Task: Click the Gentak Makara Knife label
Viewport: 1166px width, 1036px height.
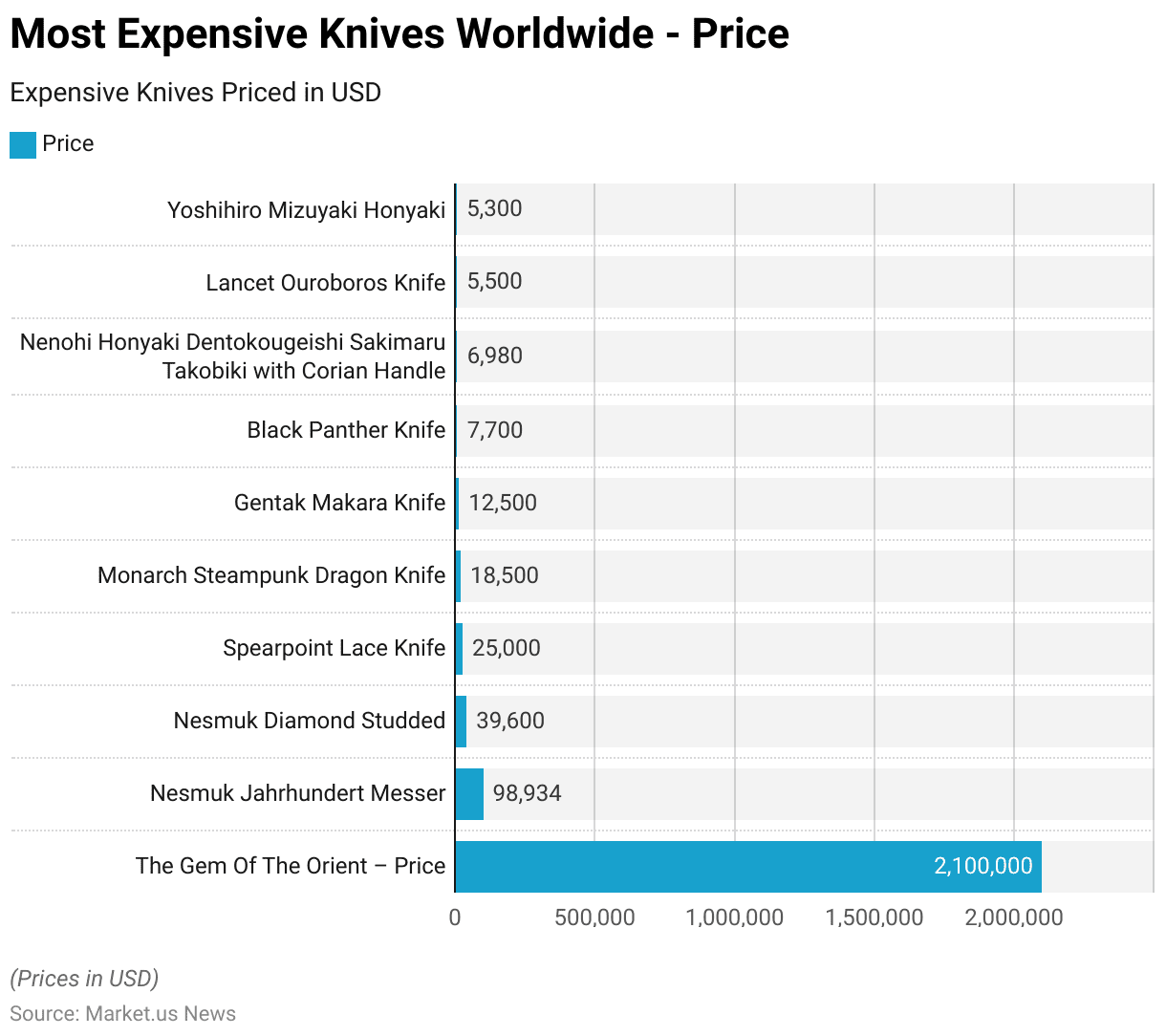Action: (339, 503)
